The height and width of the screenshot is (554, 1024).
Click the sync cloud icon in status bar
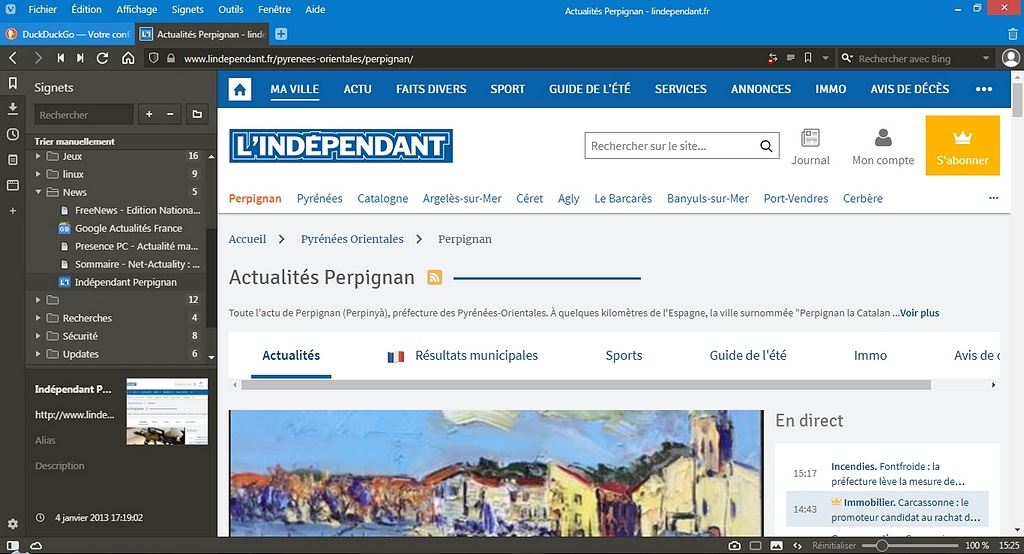click(x=36, y=546)
